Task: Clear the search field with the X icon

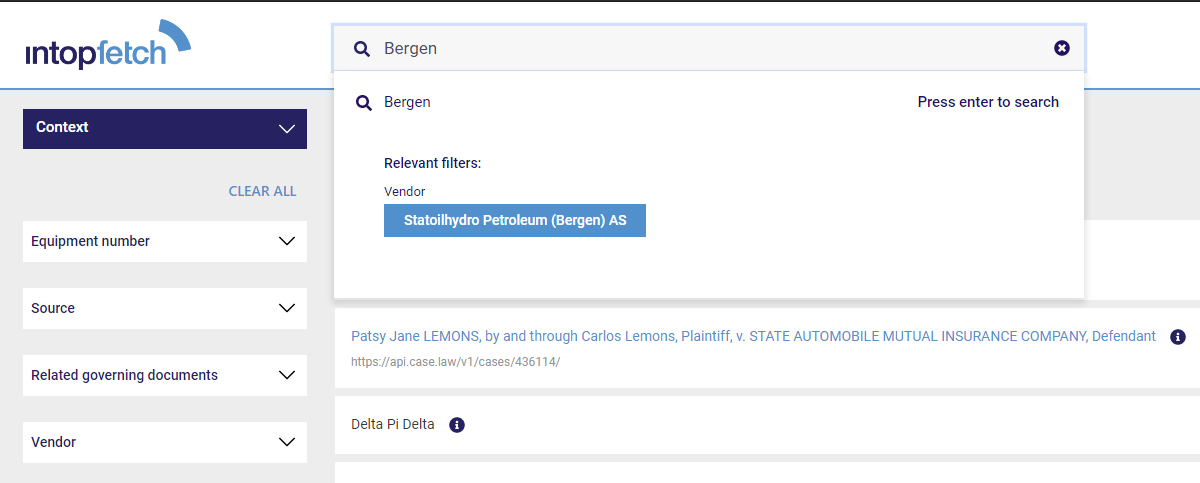Action: [x=1062, y=48]
